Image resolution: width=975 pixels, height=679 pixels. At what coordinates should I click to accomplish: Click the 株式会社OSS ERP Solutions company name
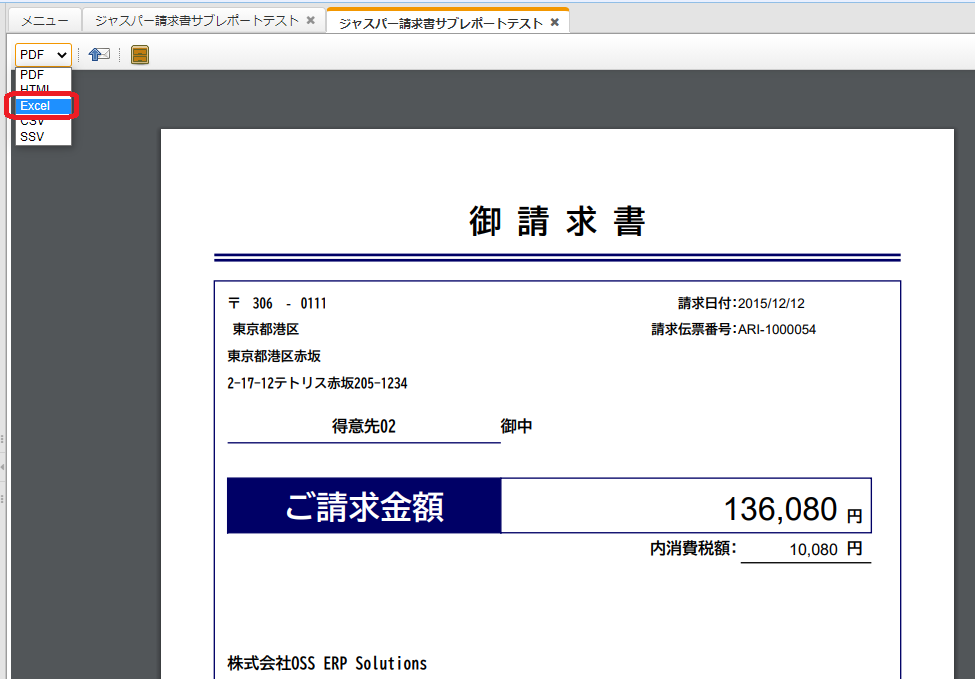pos(327,663)
